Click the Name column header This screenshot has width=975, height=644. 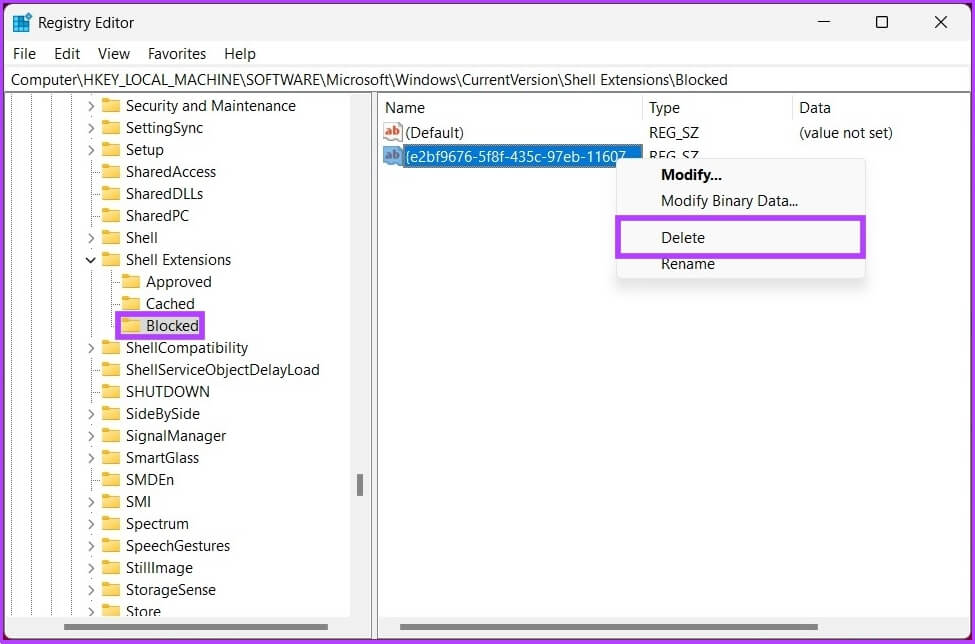pyautogui.click(x=511, y=108)
